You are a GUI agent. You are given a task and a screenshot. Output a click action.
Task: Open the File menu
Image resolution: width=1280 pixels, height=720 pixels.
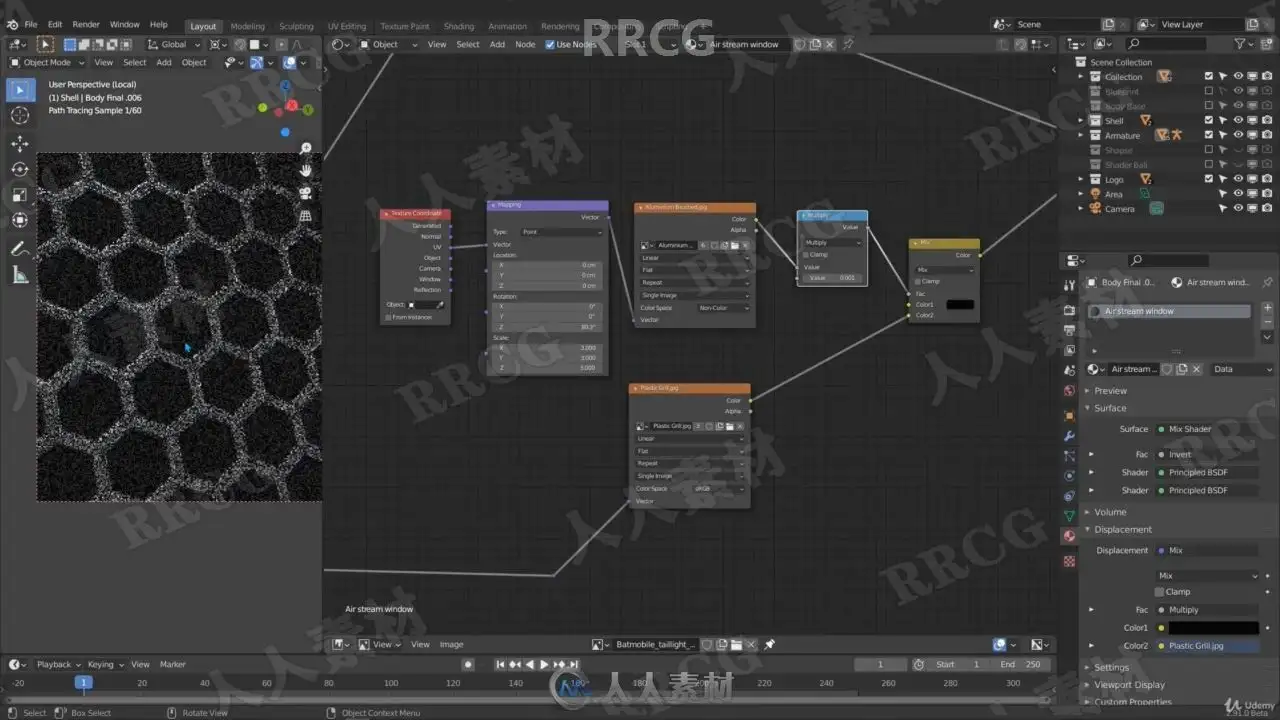click(30, 24)
